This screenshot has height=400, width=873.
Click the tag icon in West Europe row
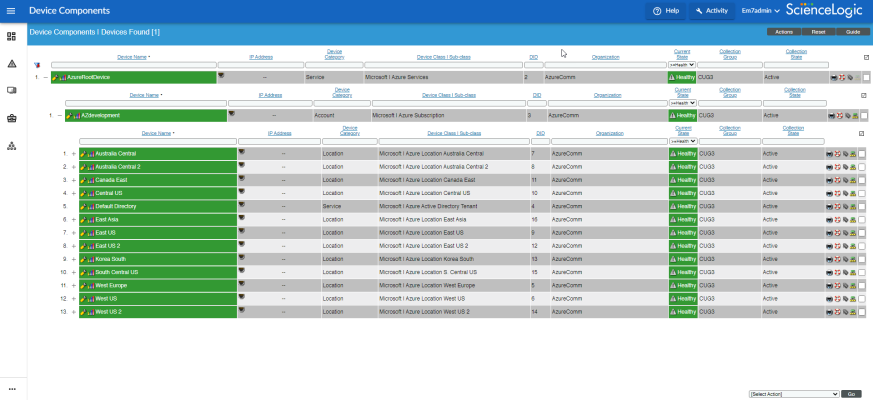[845, 286]
